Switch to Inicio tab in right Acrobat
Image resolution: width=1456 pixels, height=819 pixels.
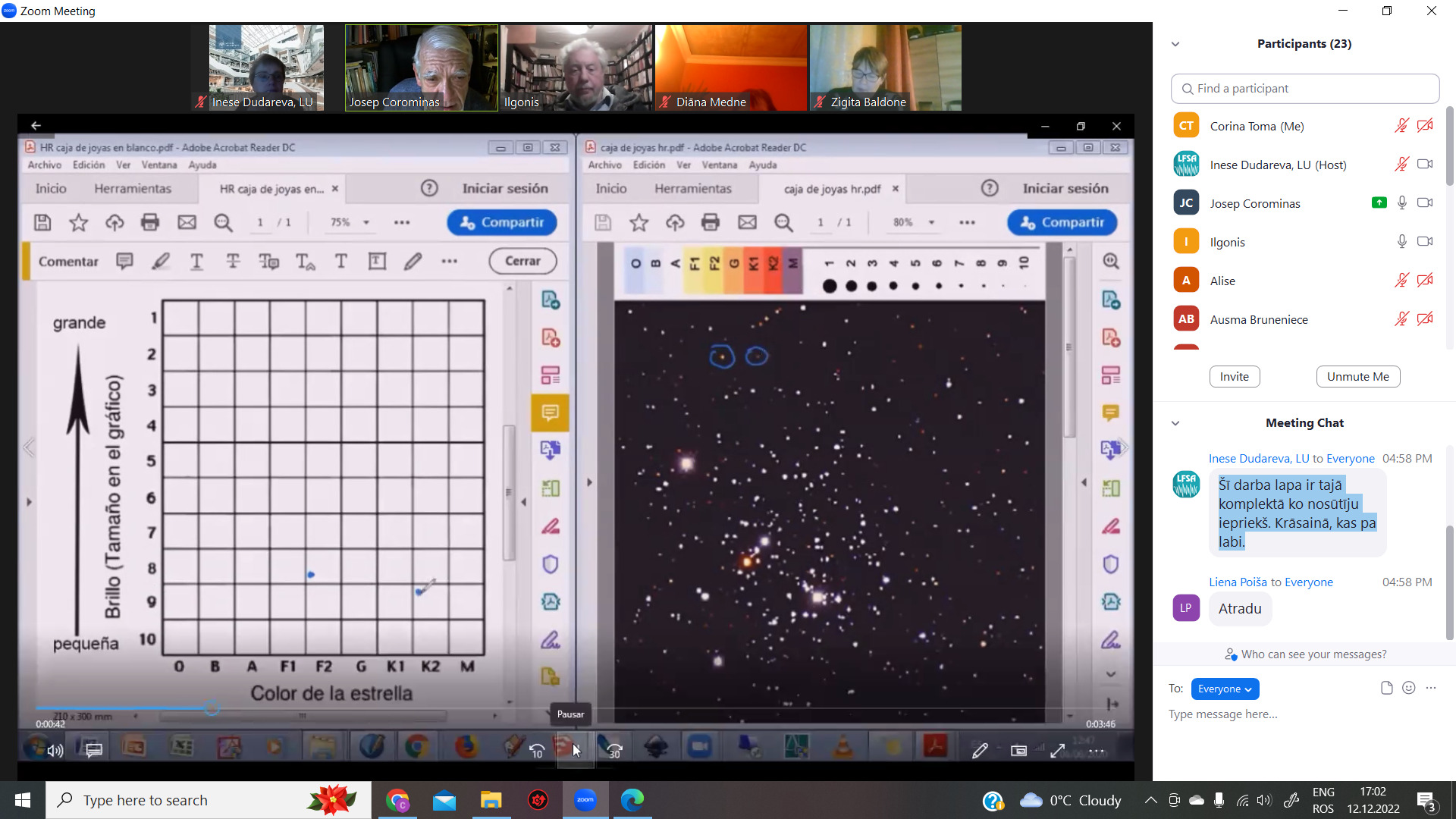tap(611, 188)
